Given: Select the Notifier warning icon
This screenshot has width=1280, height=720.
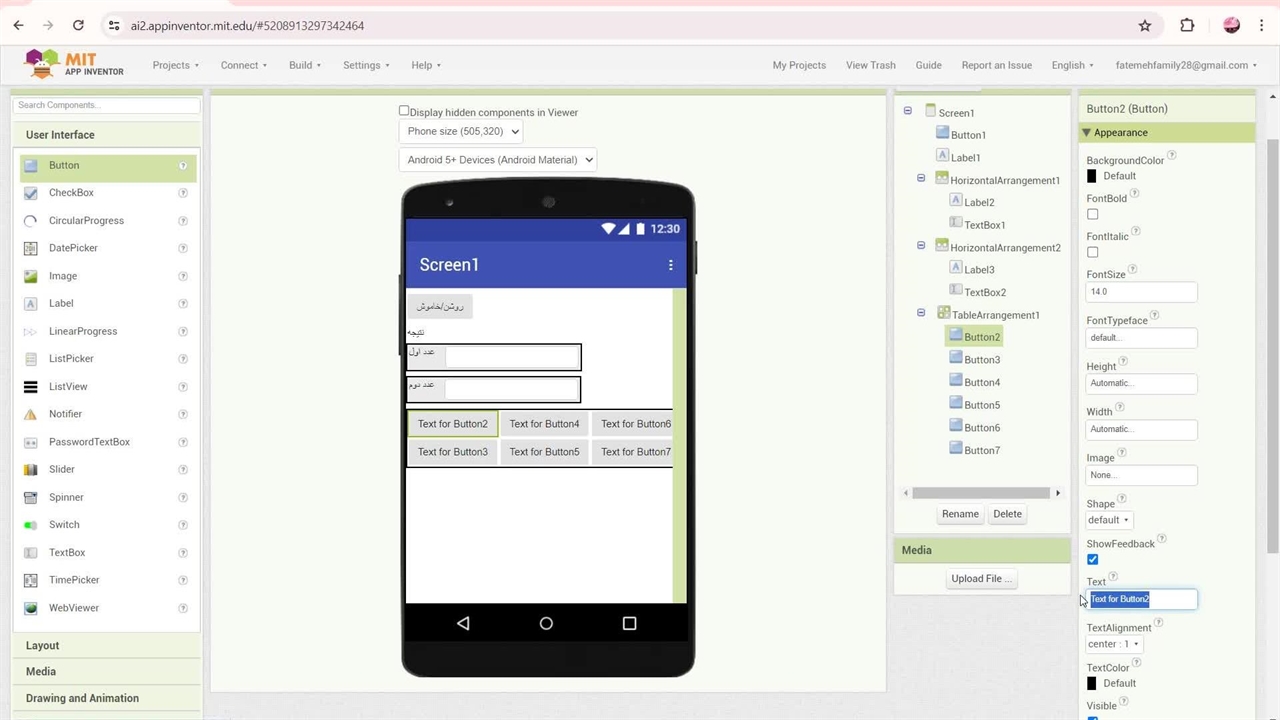Looking at the screenshot, I should coord(30,414).
